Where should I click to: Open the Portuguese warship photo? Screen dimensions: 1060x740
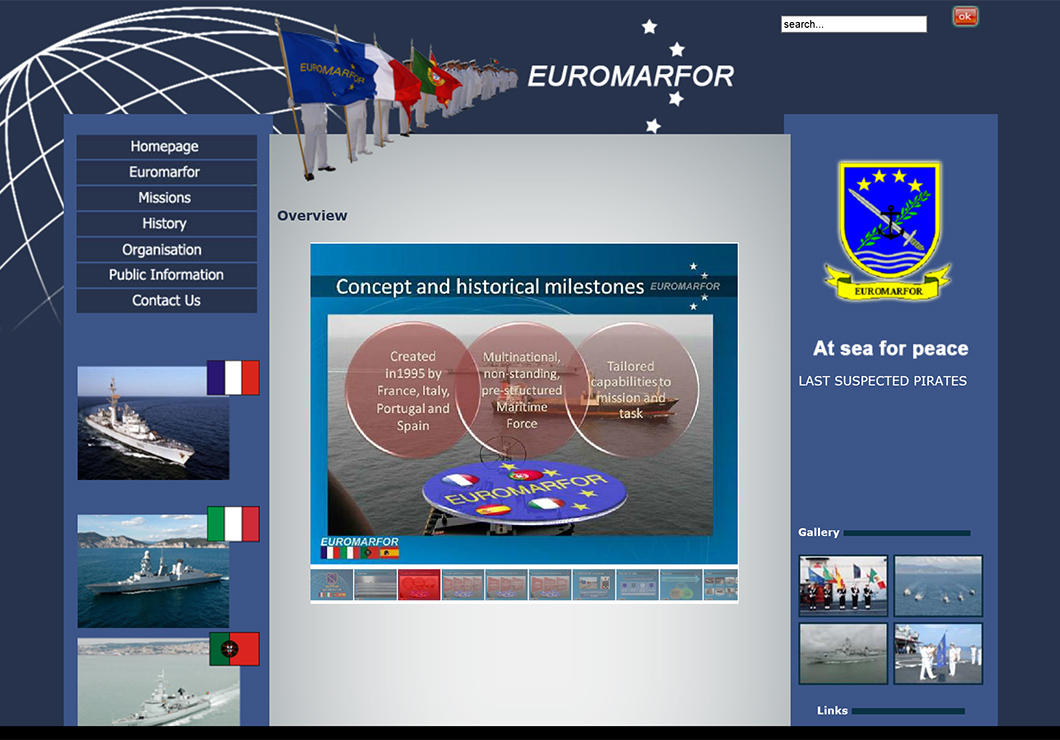click(158, 682)
